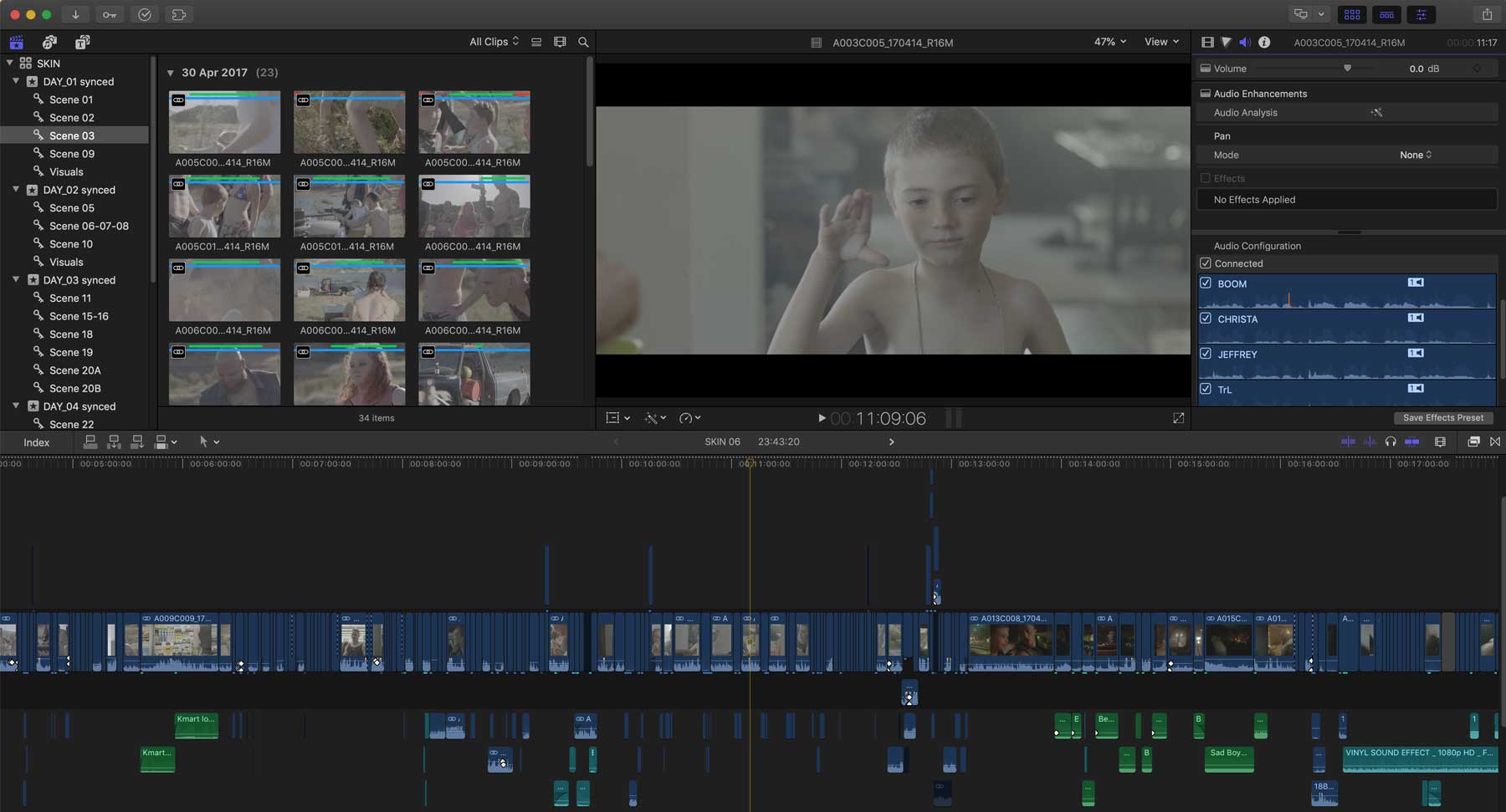The width and height of the screenshot is (1506, 812).
Task: Click the Share export icon
Action: [x=1487, y=14]
